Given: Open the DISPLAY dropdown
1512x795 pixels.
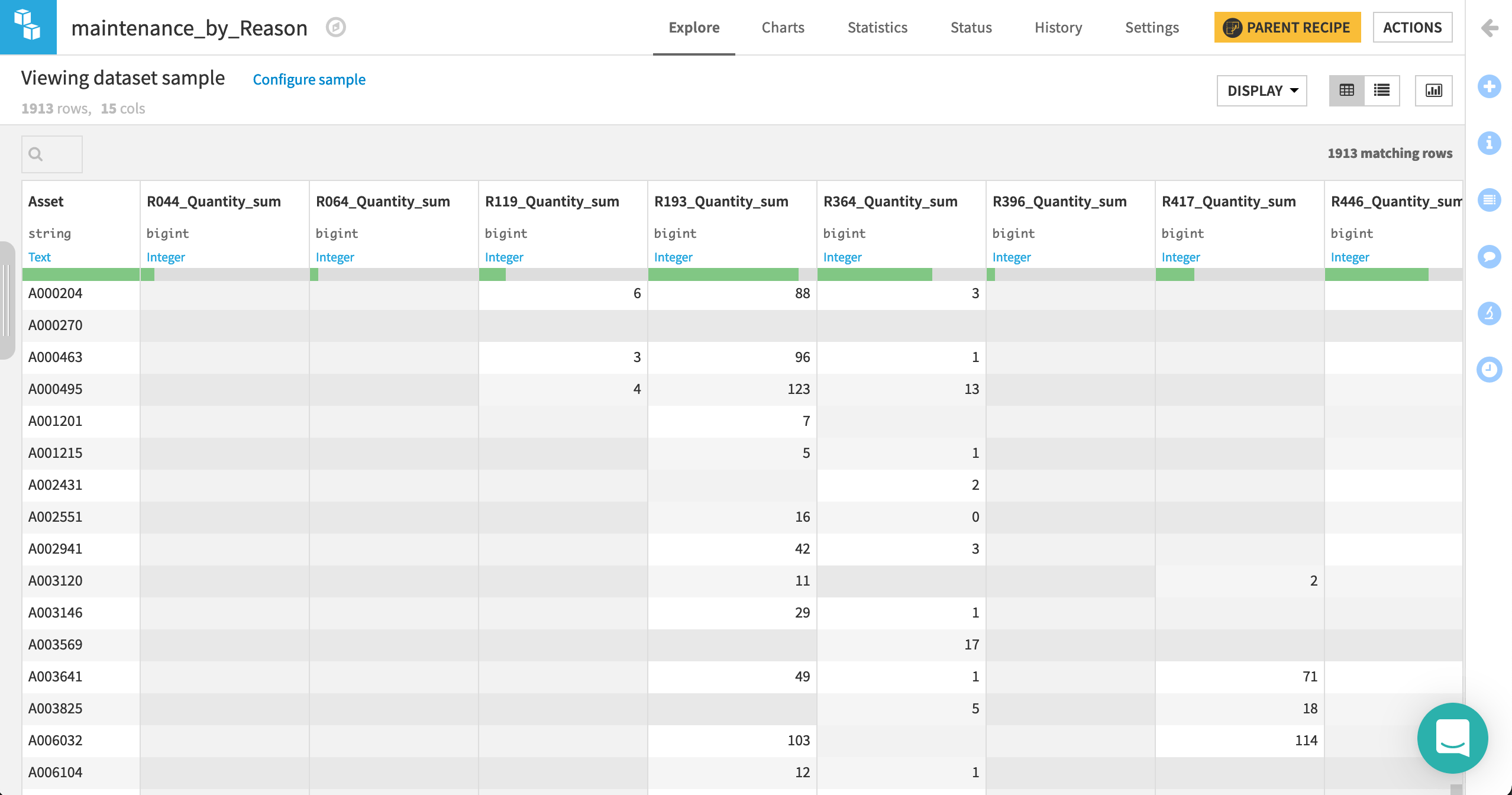Looking at the screenshot, I should tap(1261, 91).
